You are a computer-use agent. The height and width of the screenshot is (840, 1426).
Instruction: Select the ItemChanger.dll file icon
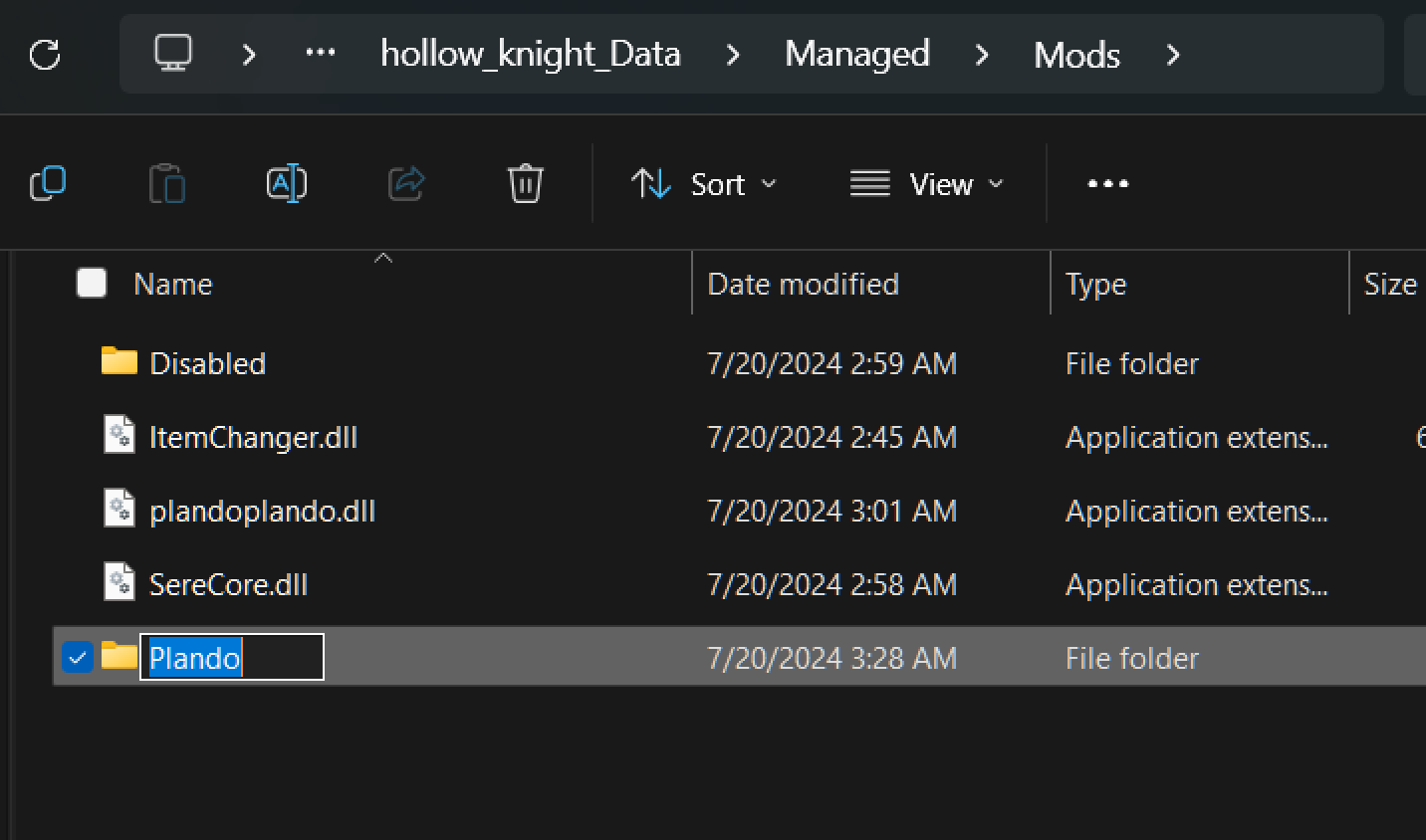pyautogui.click(x=119, y=435)
